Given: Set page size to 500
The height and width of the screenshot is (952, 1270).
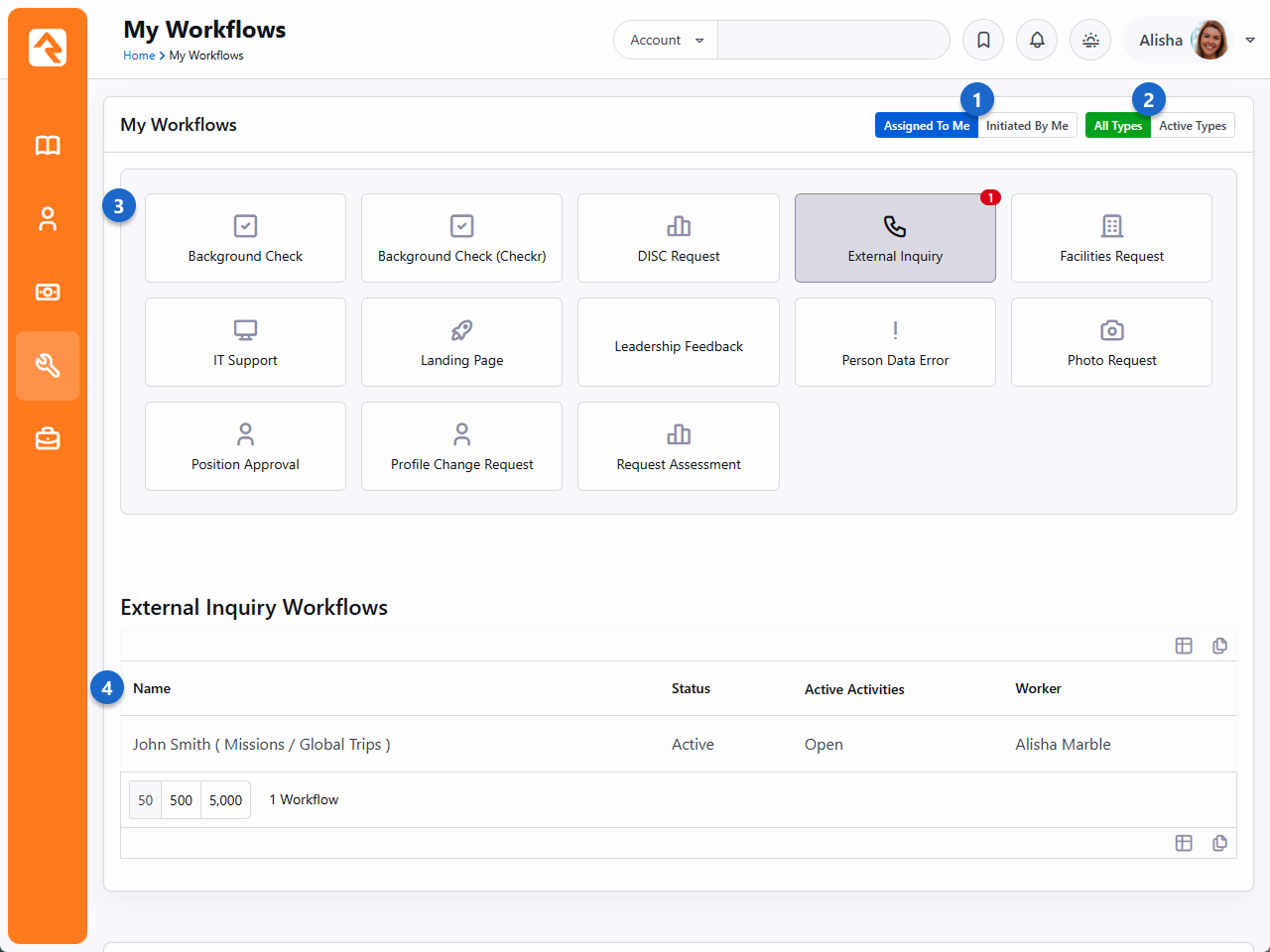Looking at the screenshot, I should [x=181, y=800].
